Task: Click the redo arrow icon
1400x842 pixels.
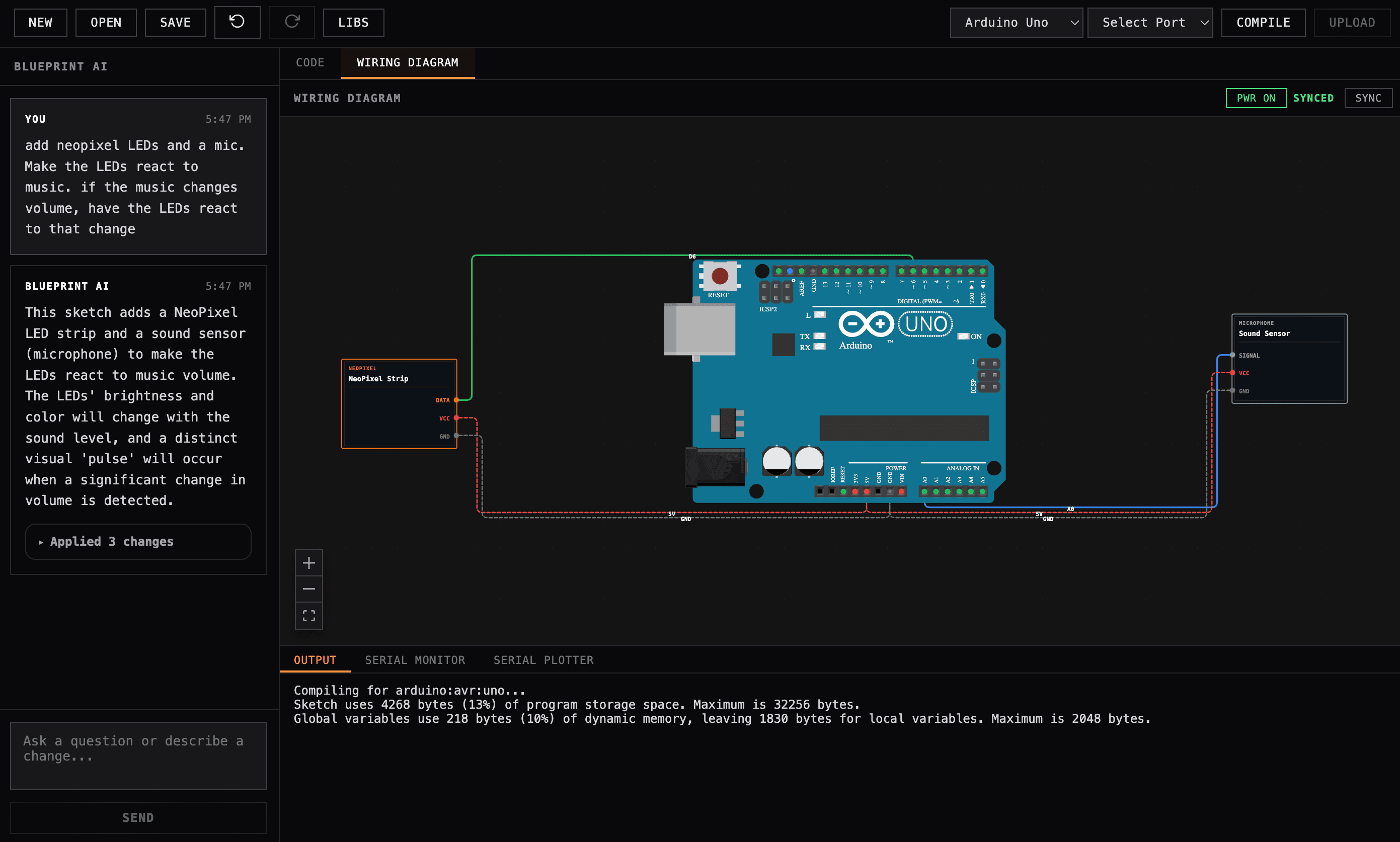Action: (292, 22)
